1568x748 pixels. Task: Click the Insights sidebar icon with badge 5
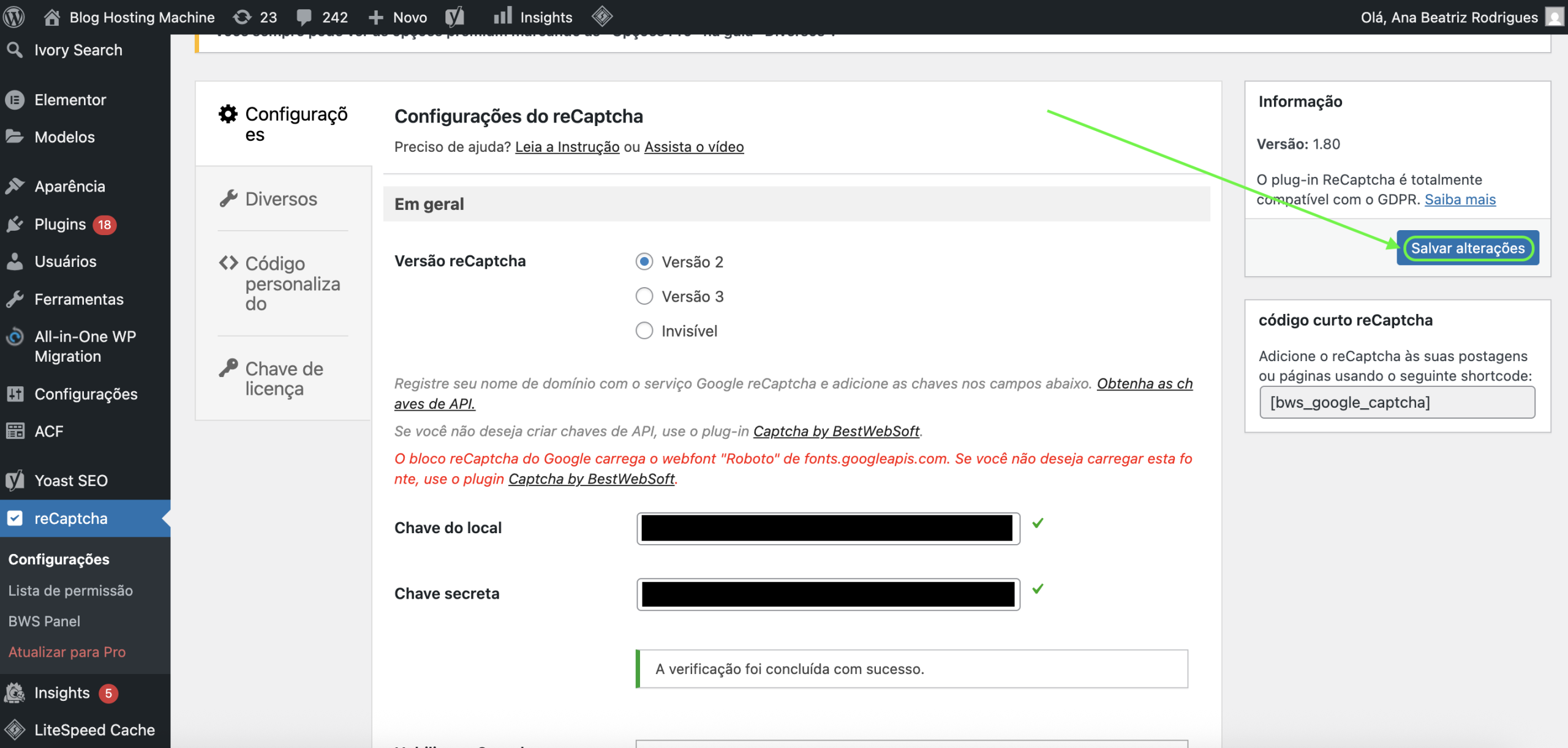[x=15, y=692]
